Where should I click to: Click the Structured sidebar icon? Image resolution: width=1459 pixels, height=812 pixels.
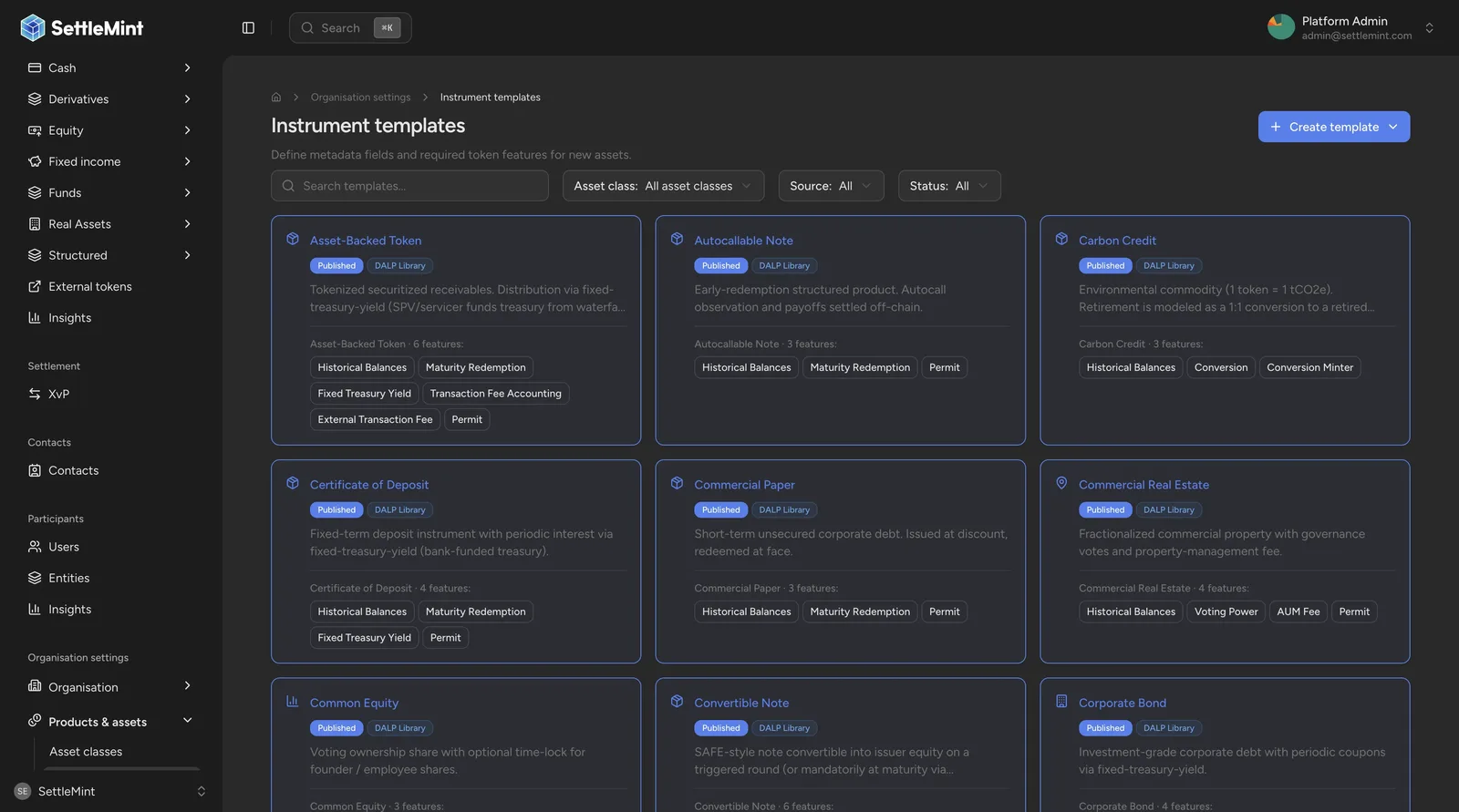click(x=35, y=255)
